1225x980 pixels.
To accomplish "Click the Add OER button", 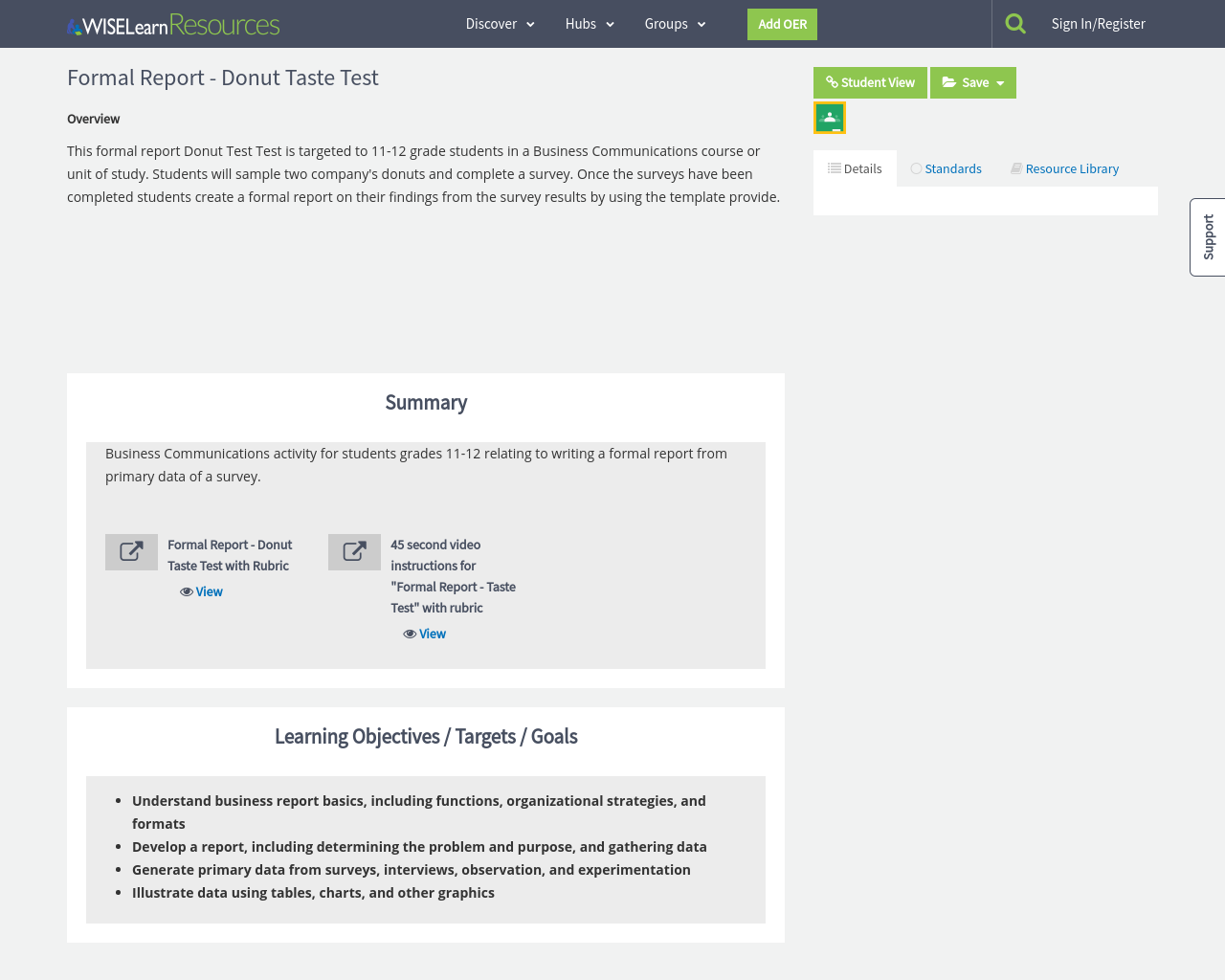I will pyautogui.click(x=782, y=25).
